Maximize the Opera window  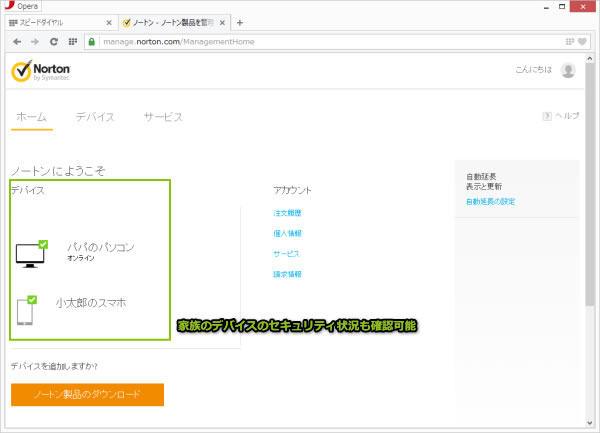click(562, 7)
